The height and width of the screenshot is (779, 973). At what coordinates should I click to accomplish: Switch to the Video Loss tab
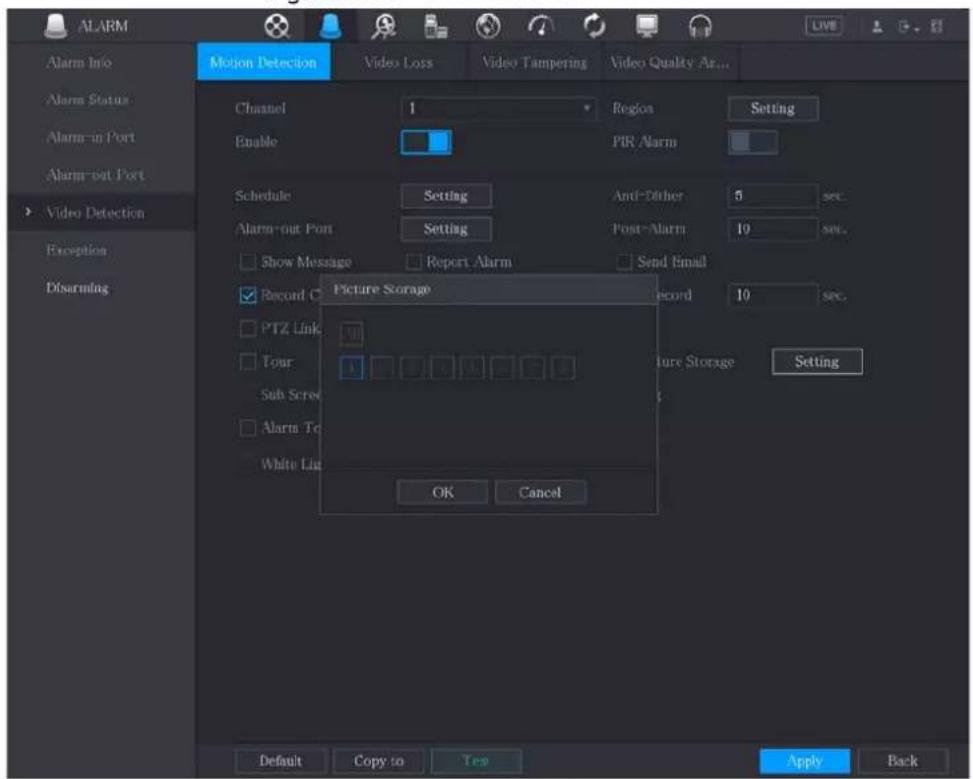coord(398,63)
